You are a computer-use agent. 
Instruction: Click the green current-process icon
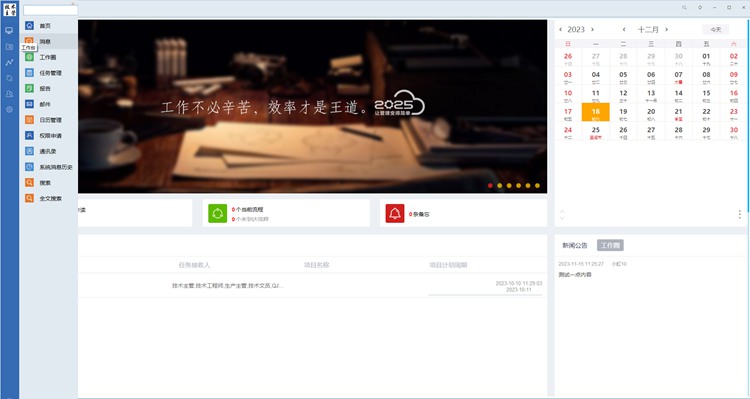coord(218,213)
